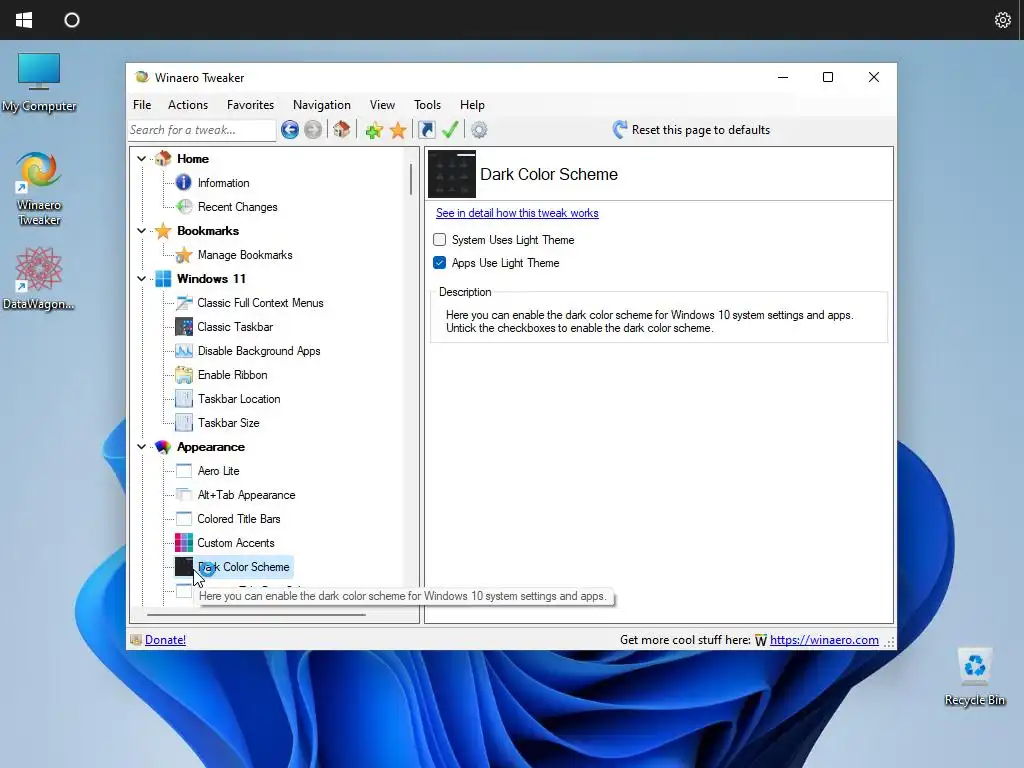This screenshot has height=768, width=1024.
Task: Open the Windows Start button
Action: point(24,20)
